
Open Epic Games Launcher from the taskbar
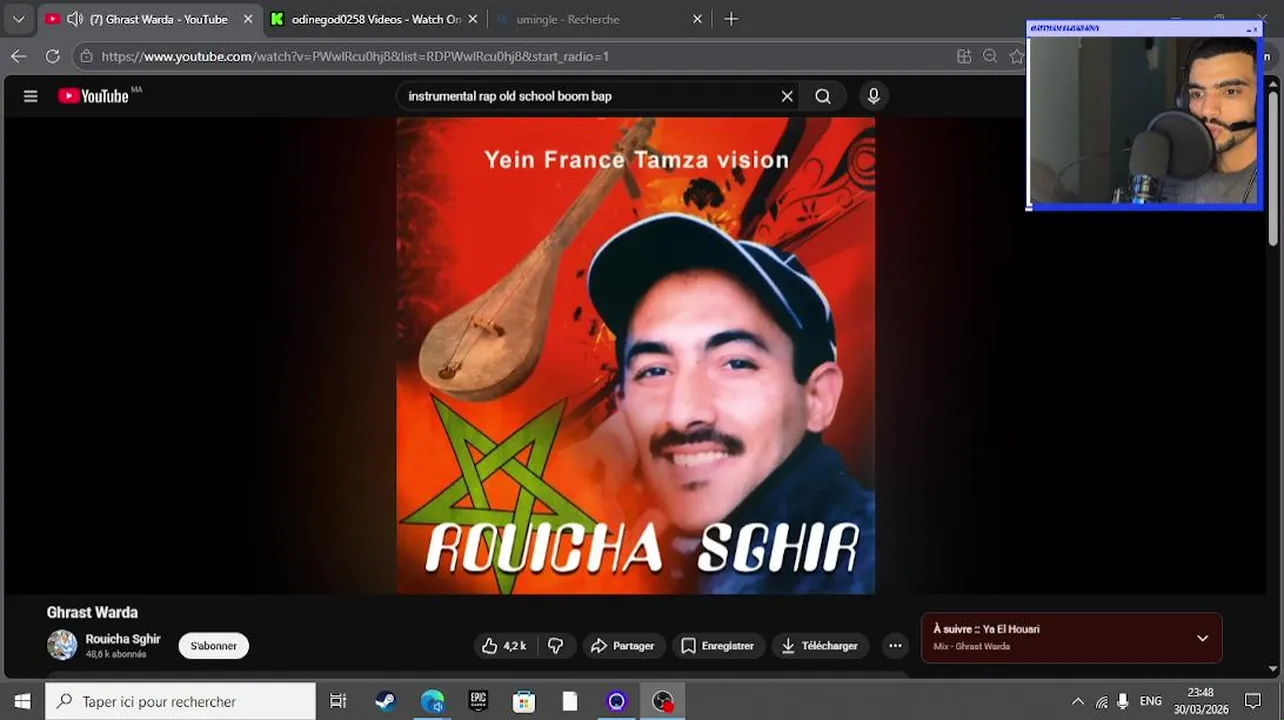[478, 701]
